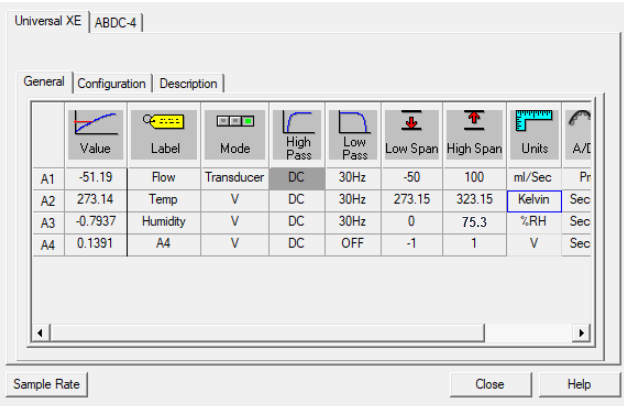Select the OFF low pass cell for A4

(x=354, y=241)
